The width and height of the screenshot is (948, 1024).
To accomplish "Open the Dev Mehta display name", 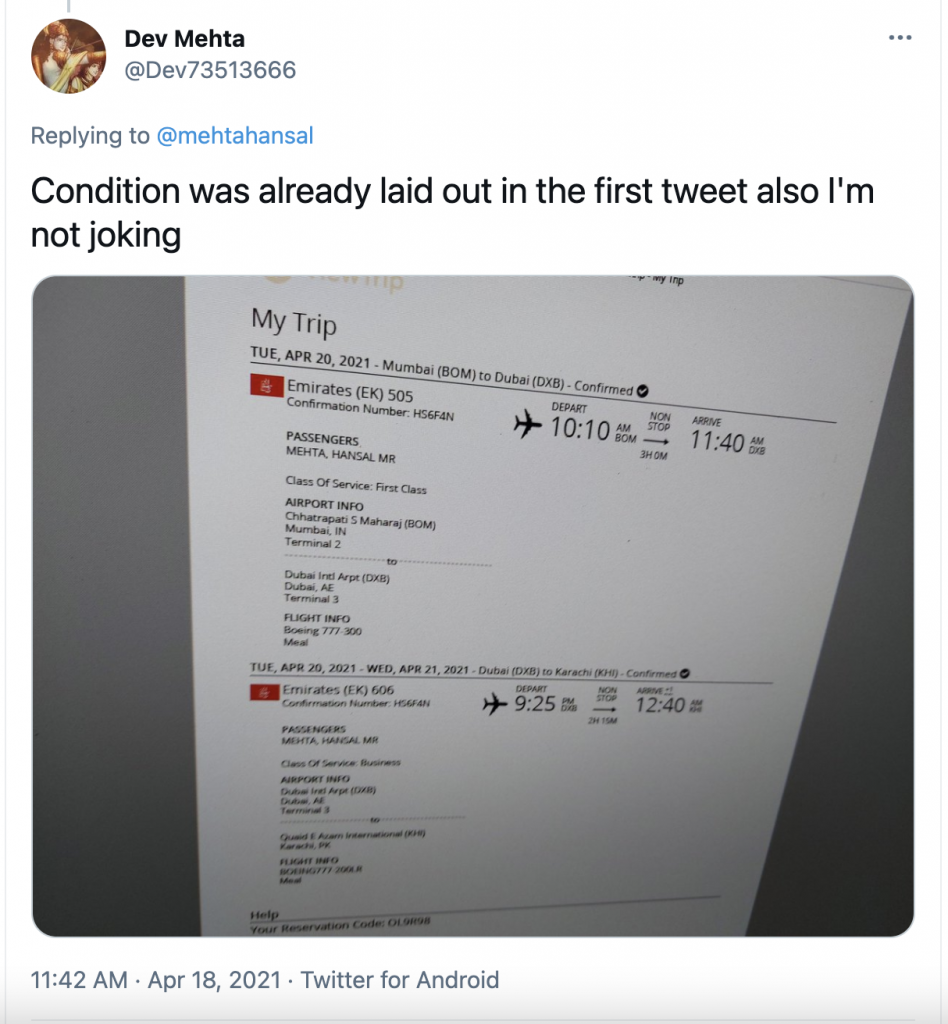I will click(184, 39).
